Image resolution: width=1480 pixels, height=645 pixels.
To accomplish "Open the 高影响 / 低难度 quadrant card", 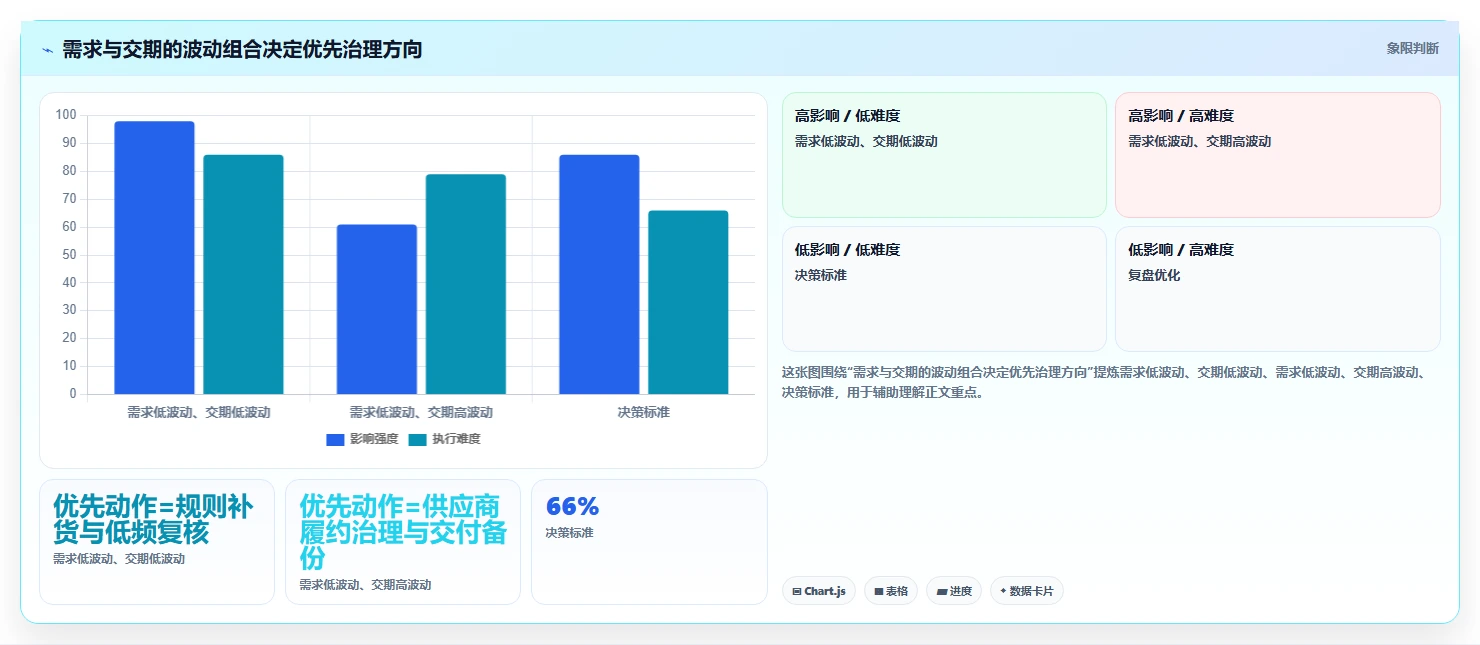I will [x=944, y=155].
